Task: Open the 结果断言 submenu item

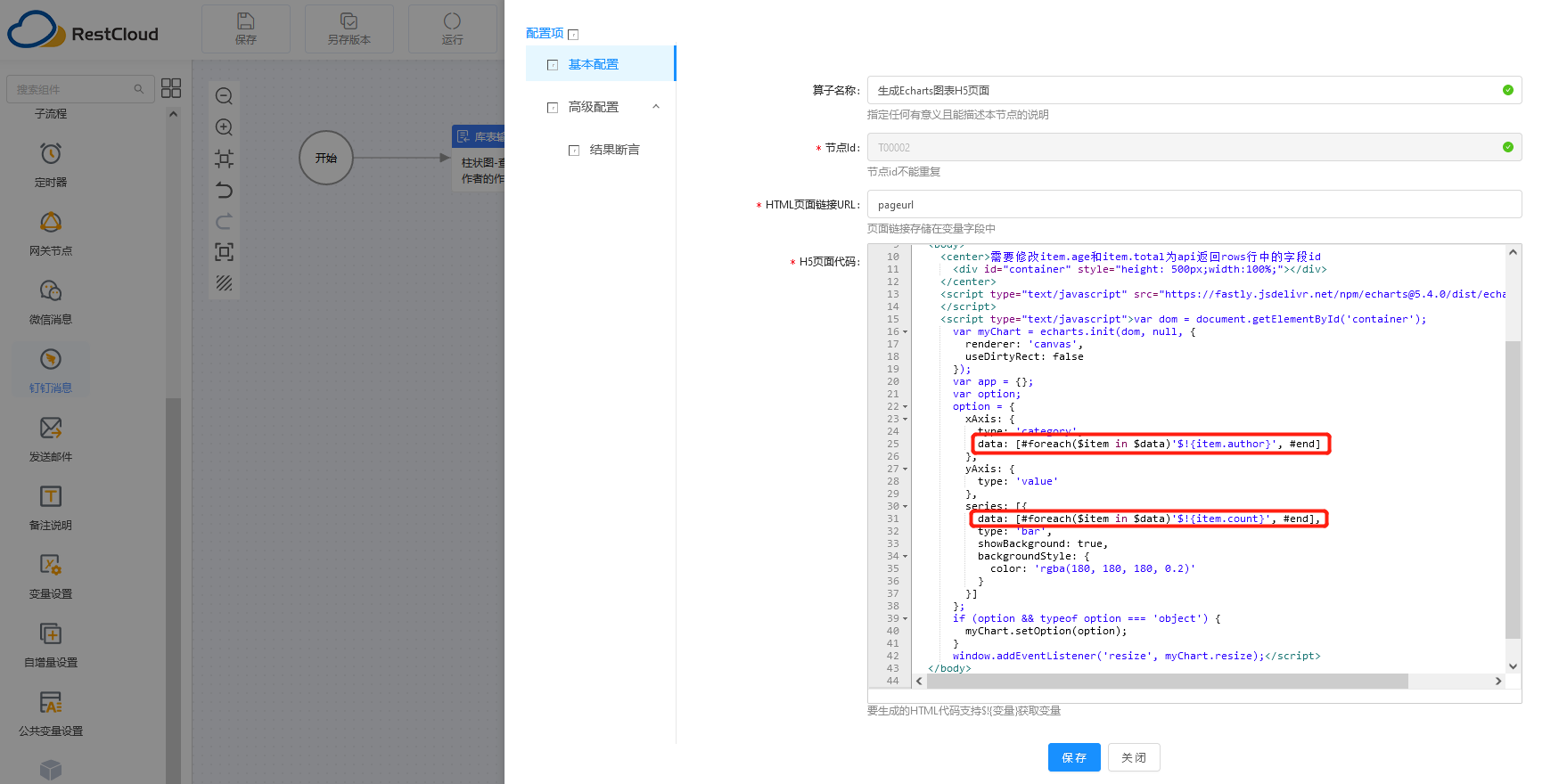Action: point(614,150)
